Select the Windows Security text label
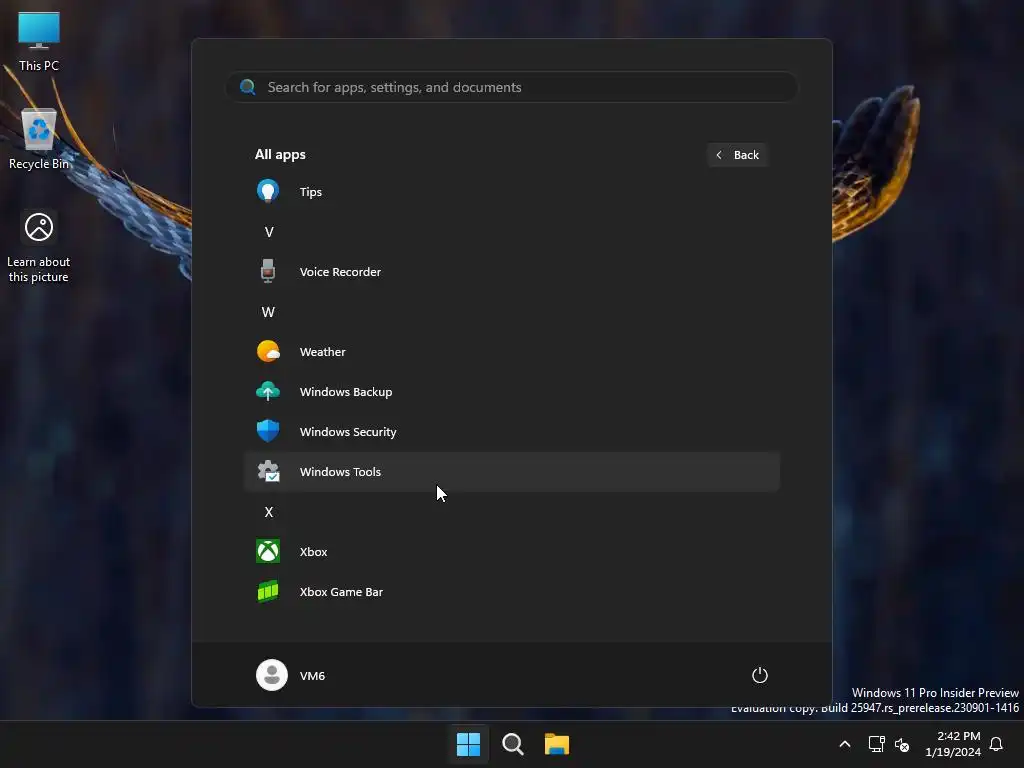Screen dimensions: 1024x768 [348, 432]
